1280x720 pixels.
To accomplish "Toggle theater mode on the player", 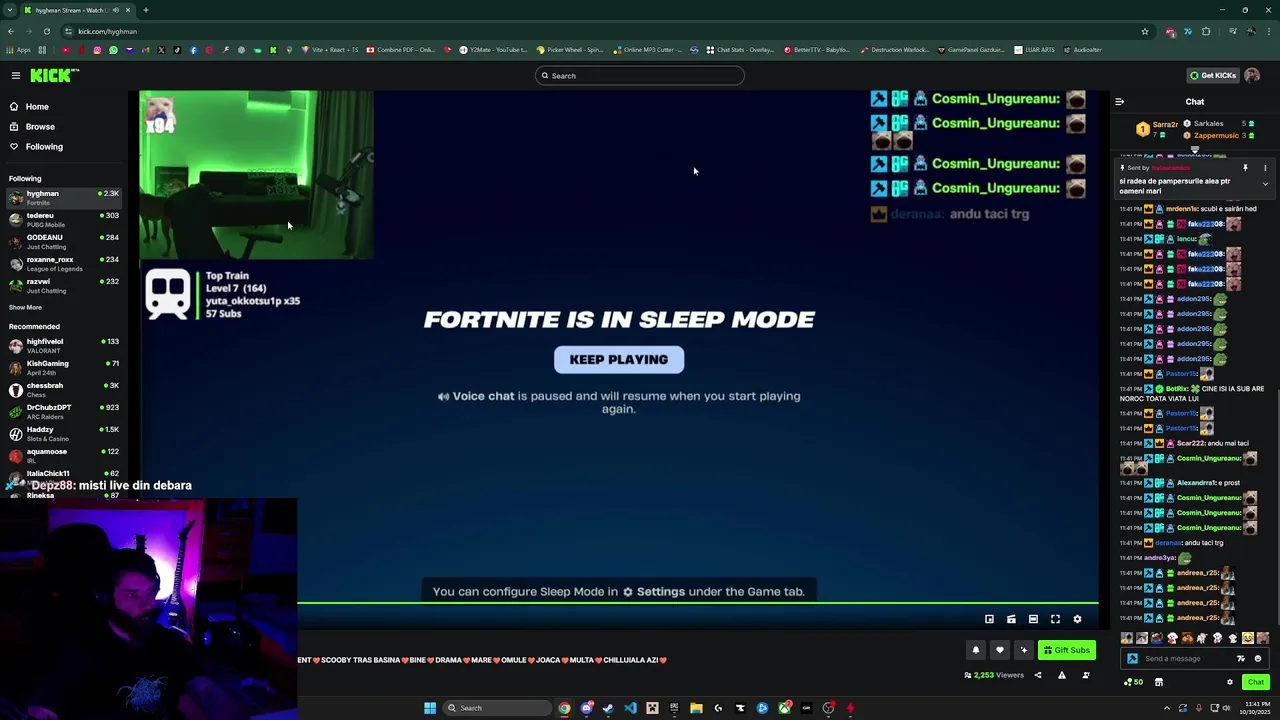I will pyautogui.click(x=1033, y=619).
